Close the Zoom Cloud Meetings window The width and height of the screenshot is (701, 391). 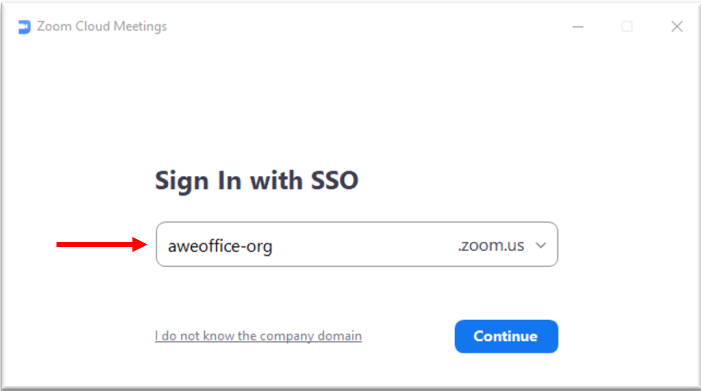pyautogui.click(x=677, y=26)
